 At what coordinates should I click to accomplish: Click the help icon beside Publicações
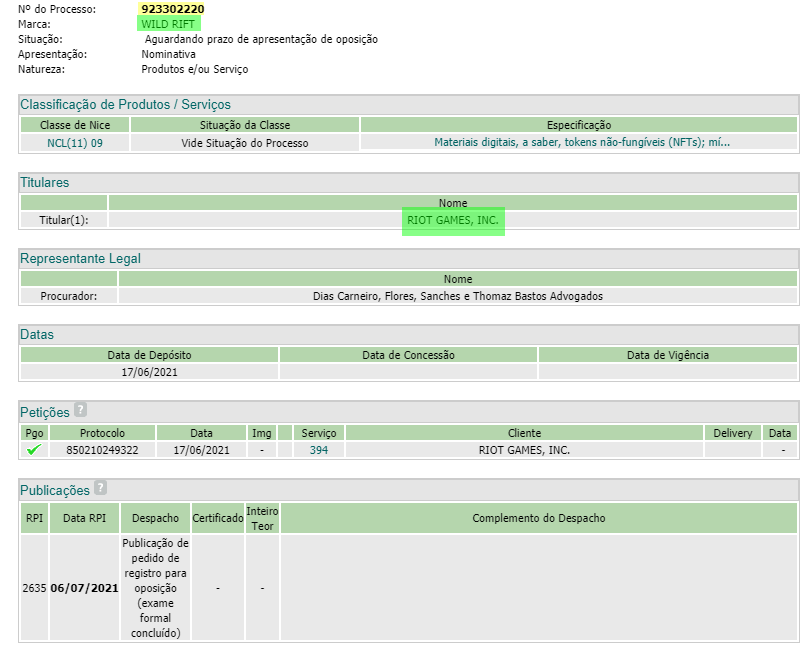click(x=100, y=488)
